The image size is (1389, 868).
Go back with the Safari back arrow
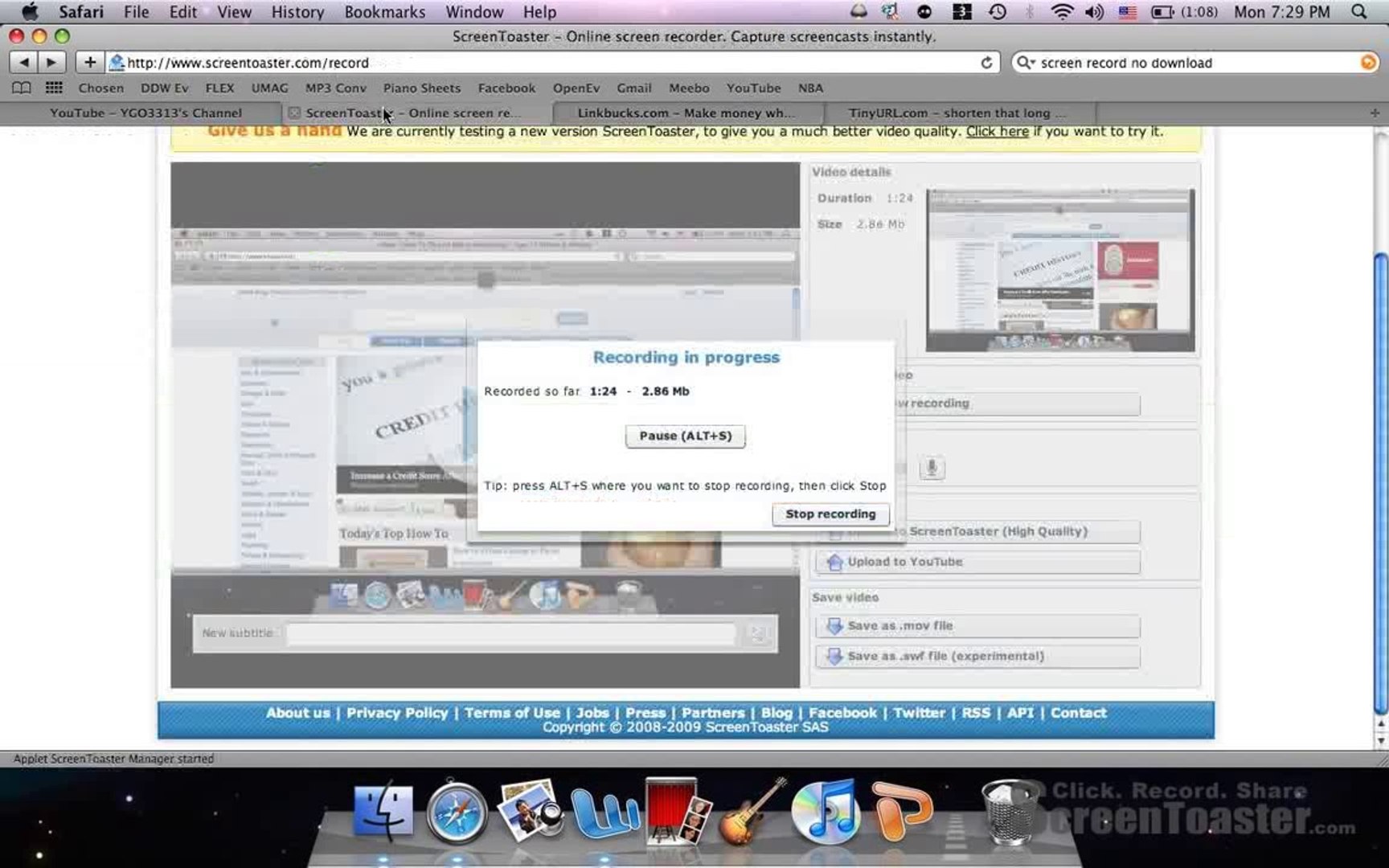(23, 62)
